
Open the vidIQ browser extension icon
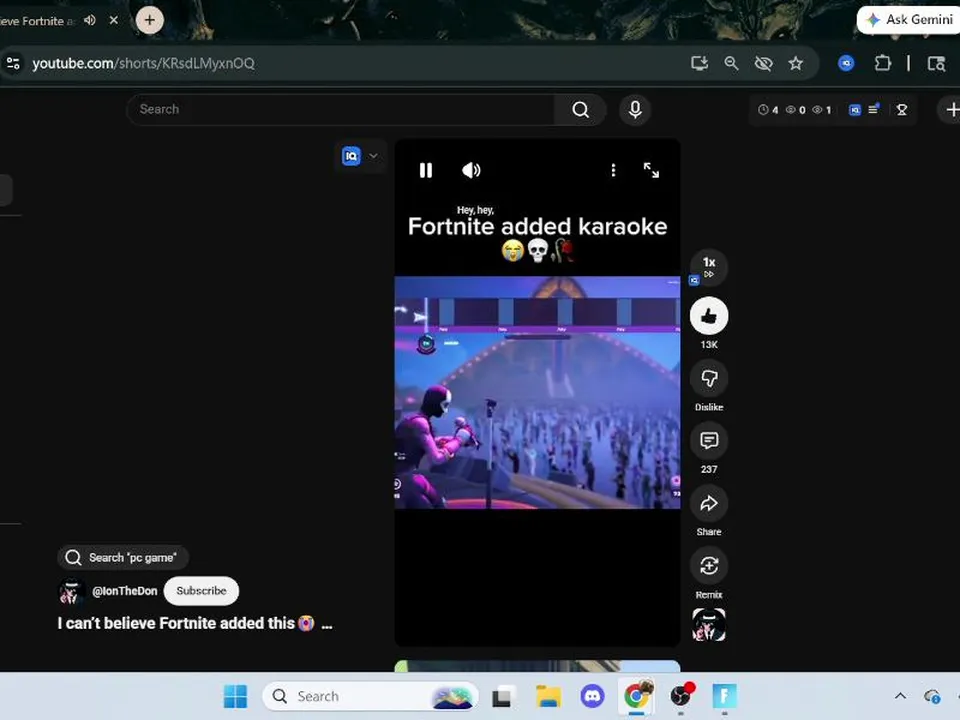(x=846, y=63)
